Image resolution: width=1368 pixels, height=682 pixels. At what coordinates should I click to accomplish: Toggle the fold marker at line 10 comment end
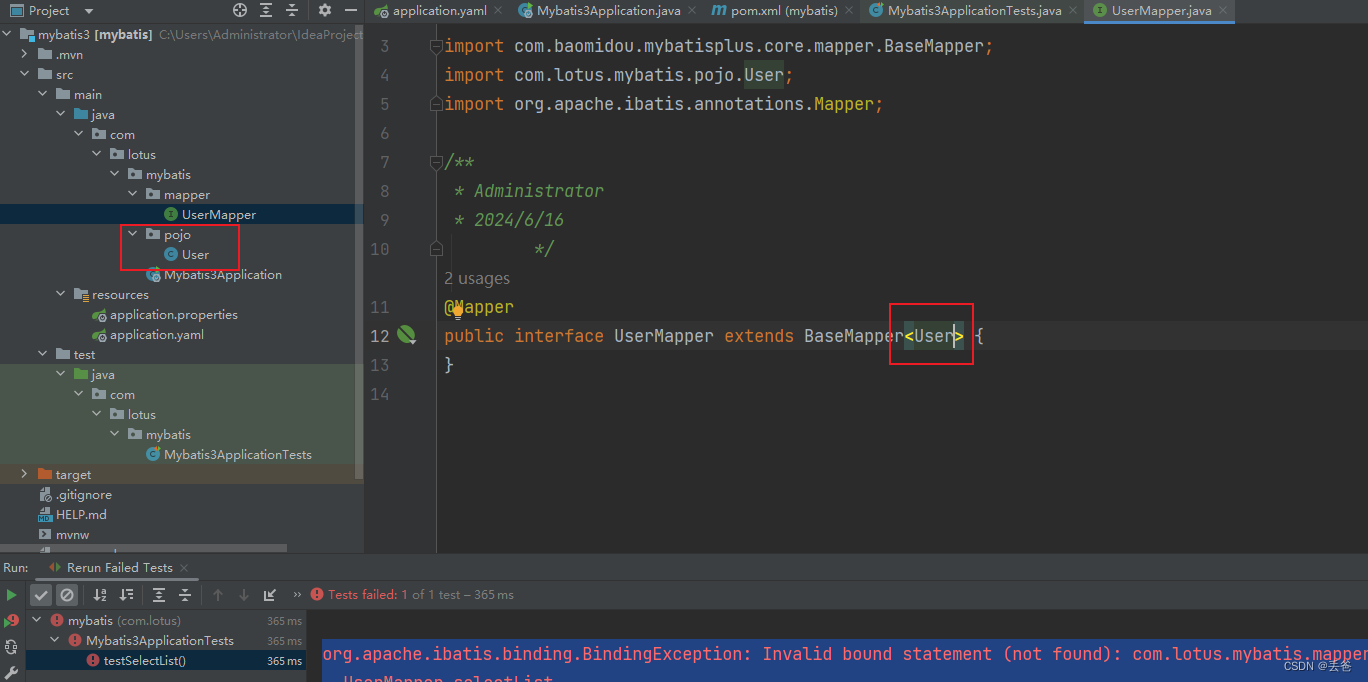pos(435,248)
